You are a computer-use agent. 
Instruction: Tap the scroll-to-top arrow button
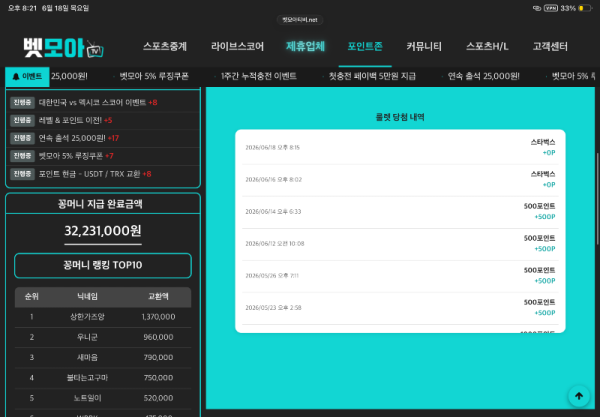[x=579, y=396]
